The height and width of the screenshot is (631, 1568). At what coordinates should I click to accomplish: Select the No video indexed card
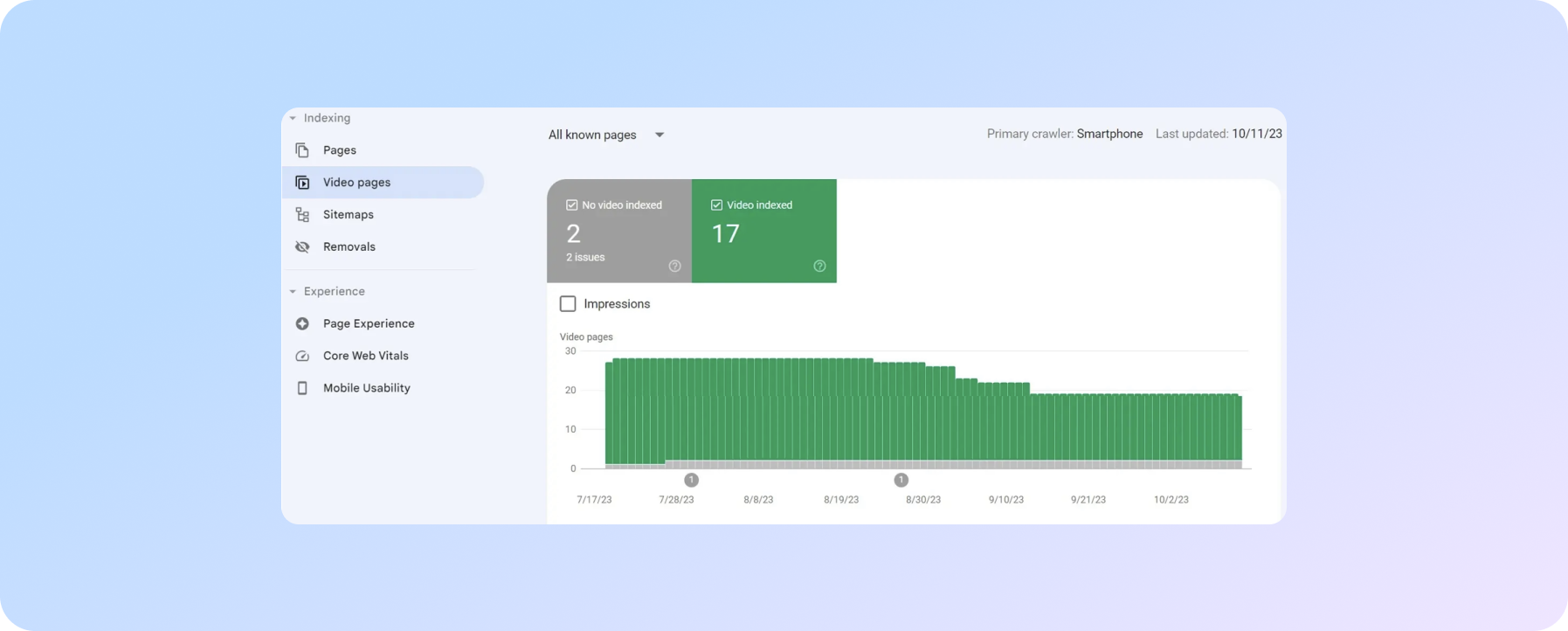(619, 231)
